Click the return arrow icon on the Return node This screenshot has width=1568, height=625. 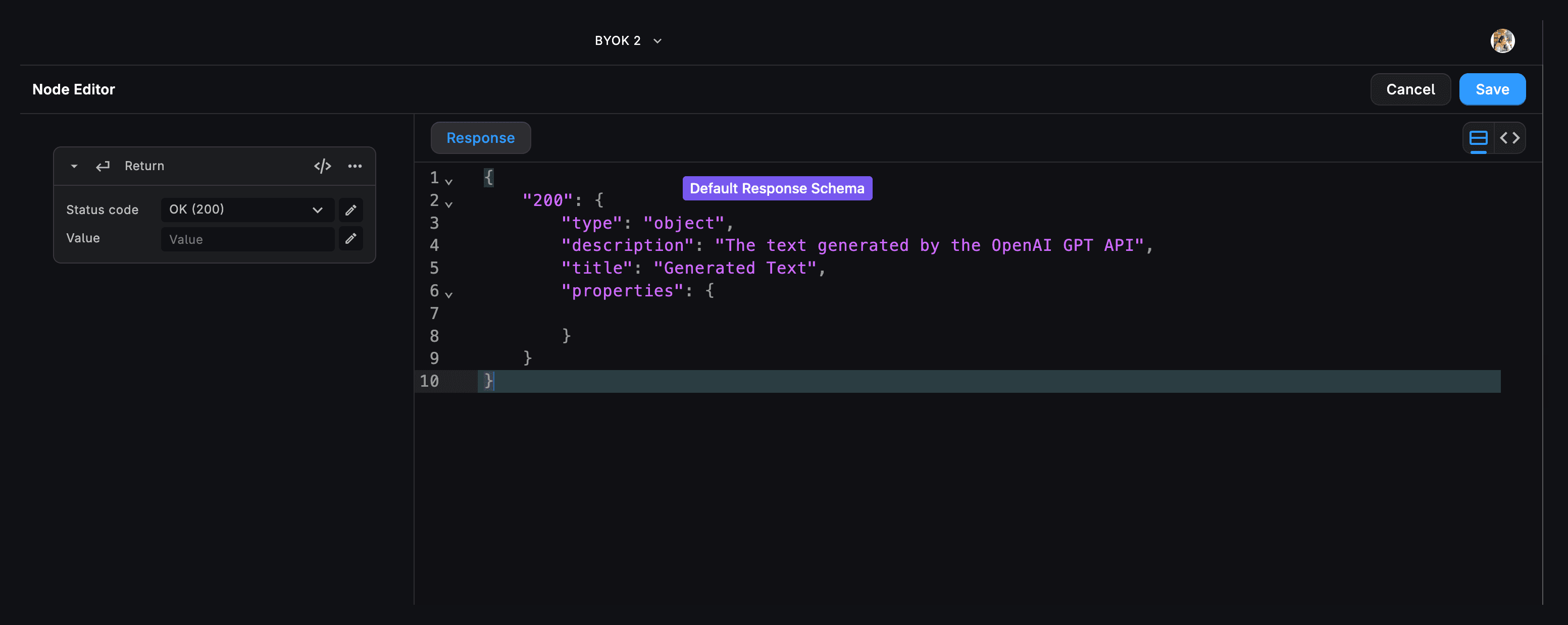[x=102, y=166]
